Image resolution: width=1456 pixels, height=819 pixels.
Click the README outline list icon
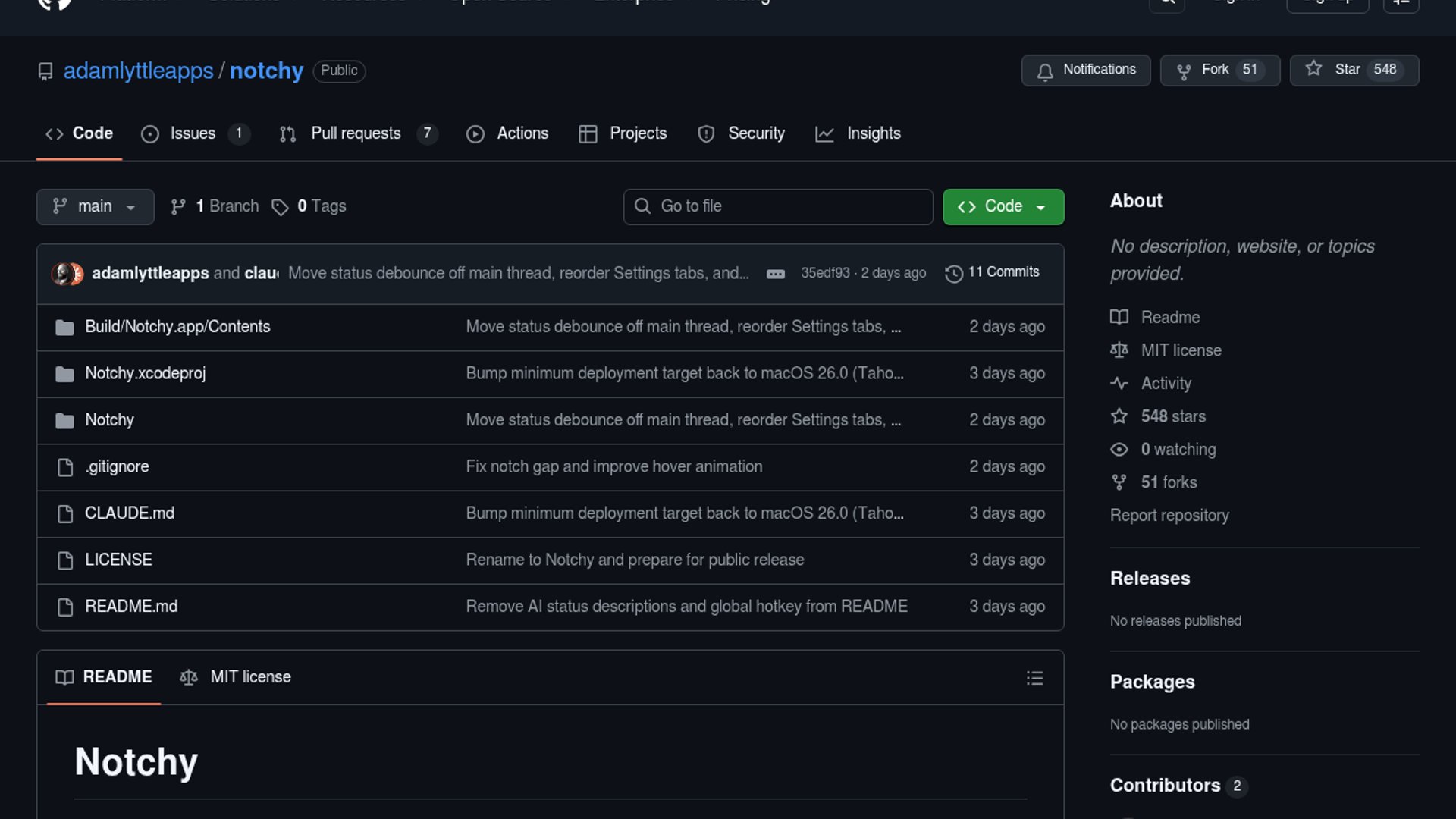point(1034,678)
